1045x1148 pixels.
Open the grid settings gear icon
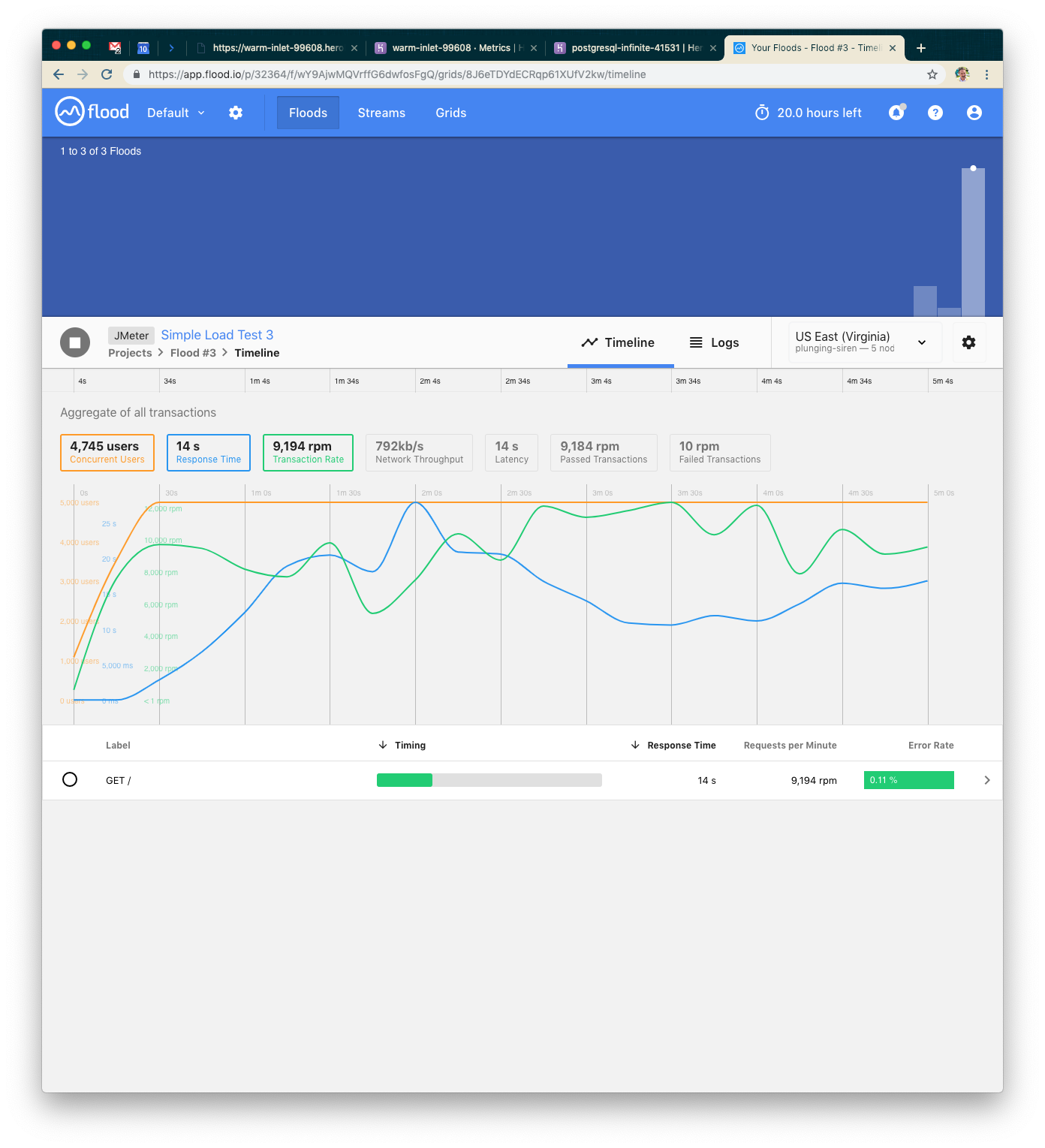click(x=968, y=342)
